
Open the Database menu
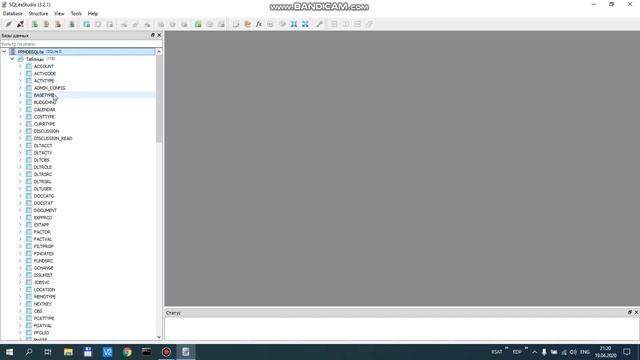pos(13,13)
